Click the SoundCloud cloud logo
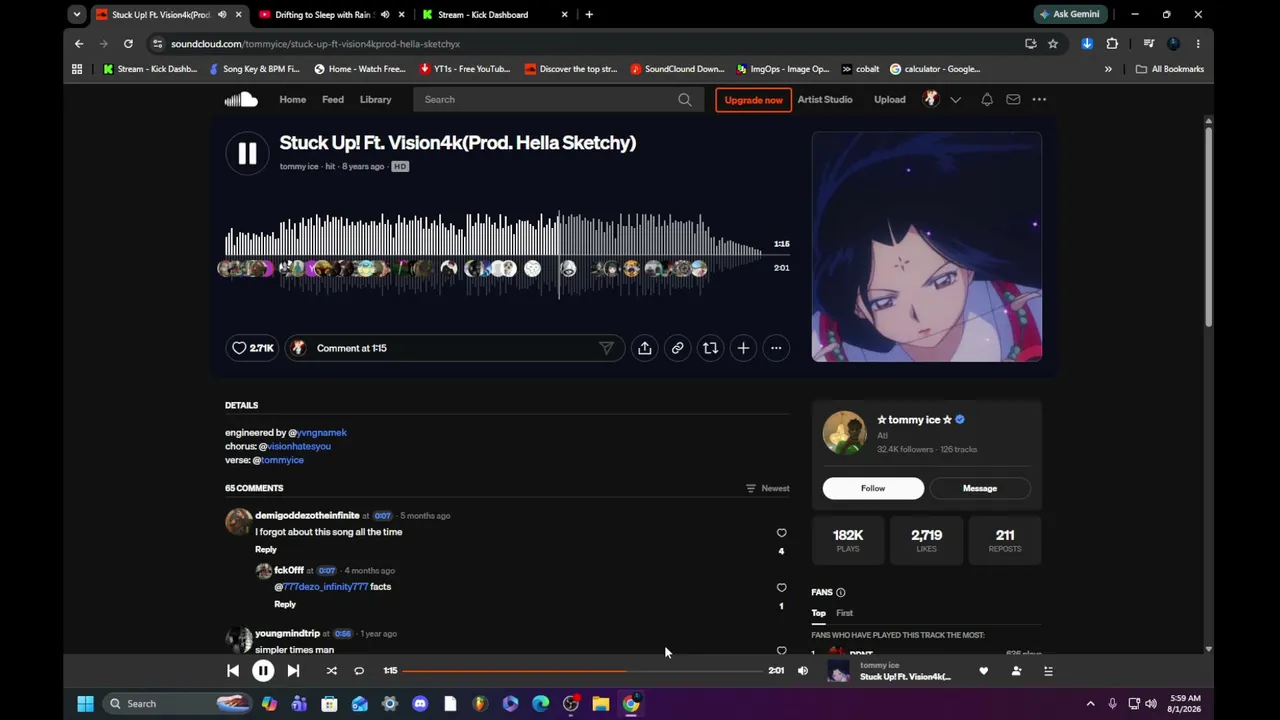This screenshot has width=1280, height=720. pos(241,99)
